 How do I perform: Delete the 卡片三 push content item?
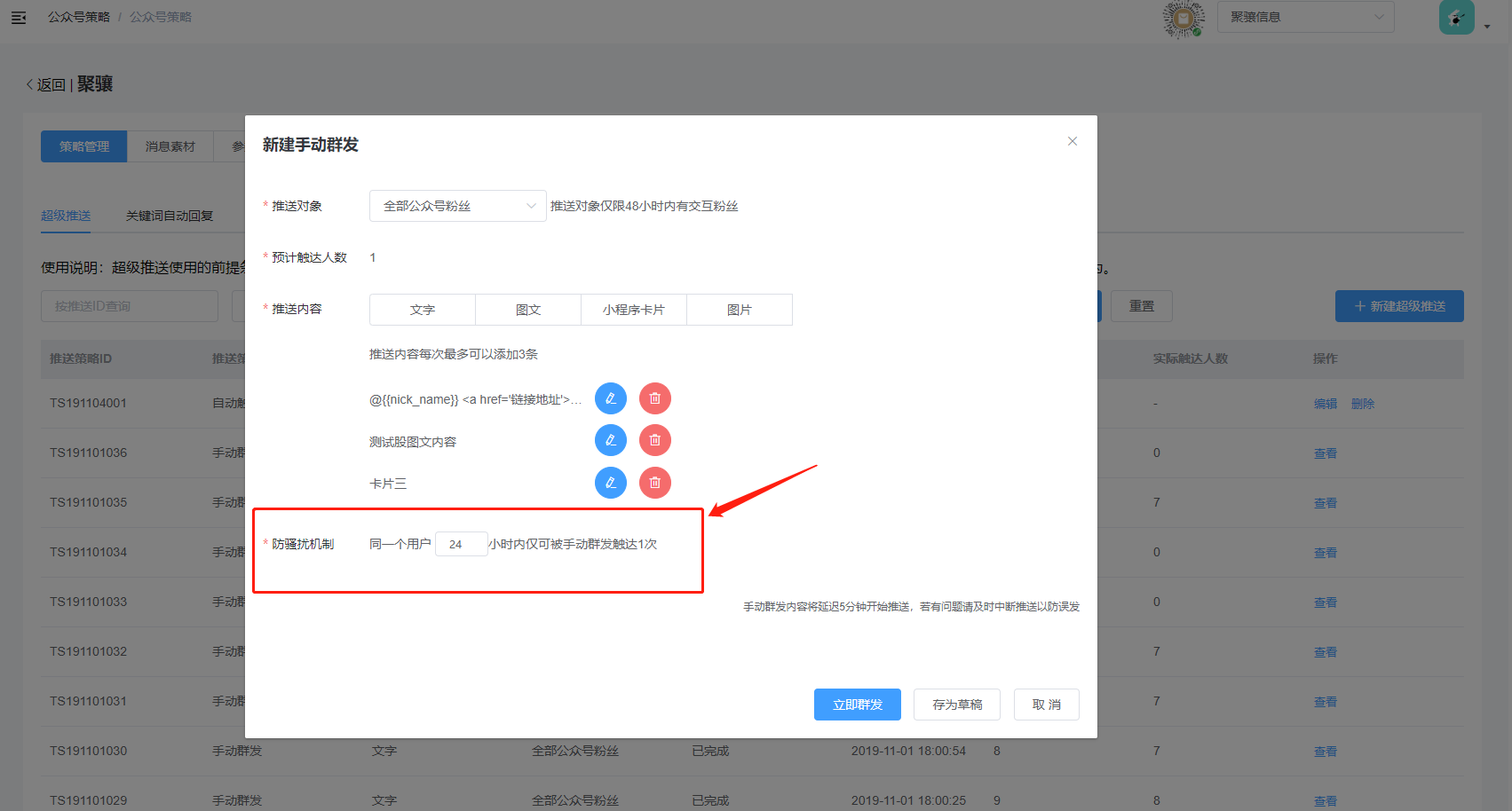[x=655, y=483]
